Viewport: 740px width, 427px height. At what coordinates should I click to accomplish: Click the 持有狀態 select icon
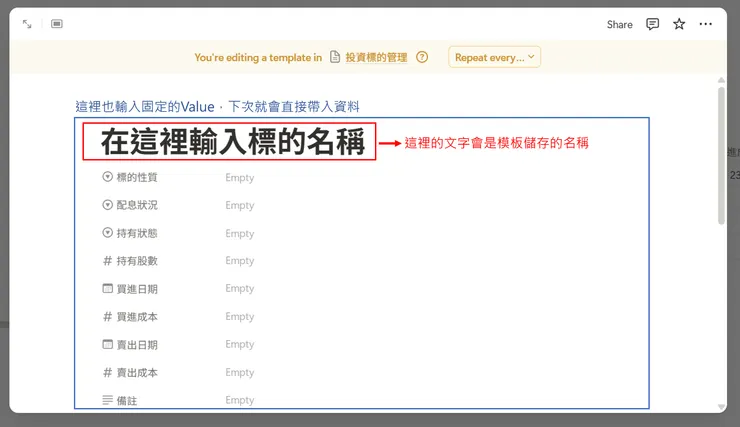108,233
